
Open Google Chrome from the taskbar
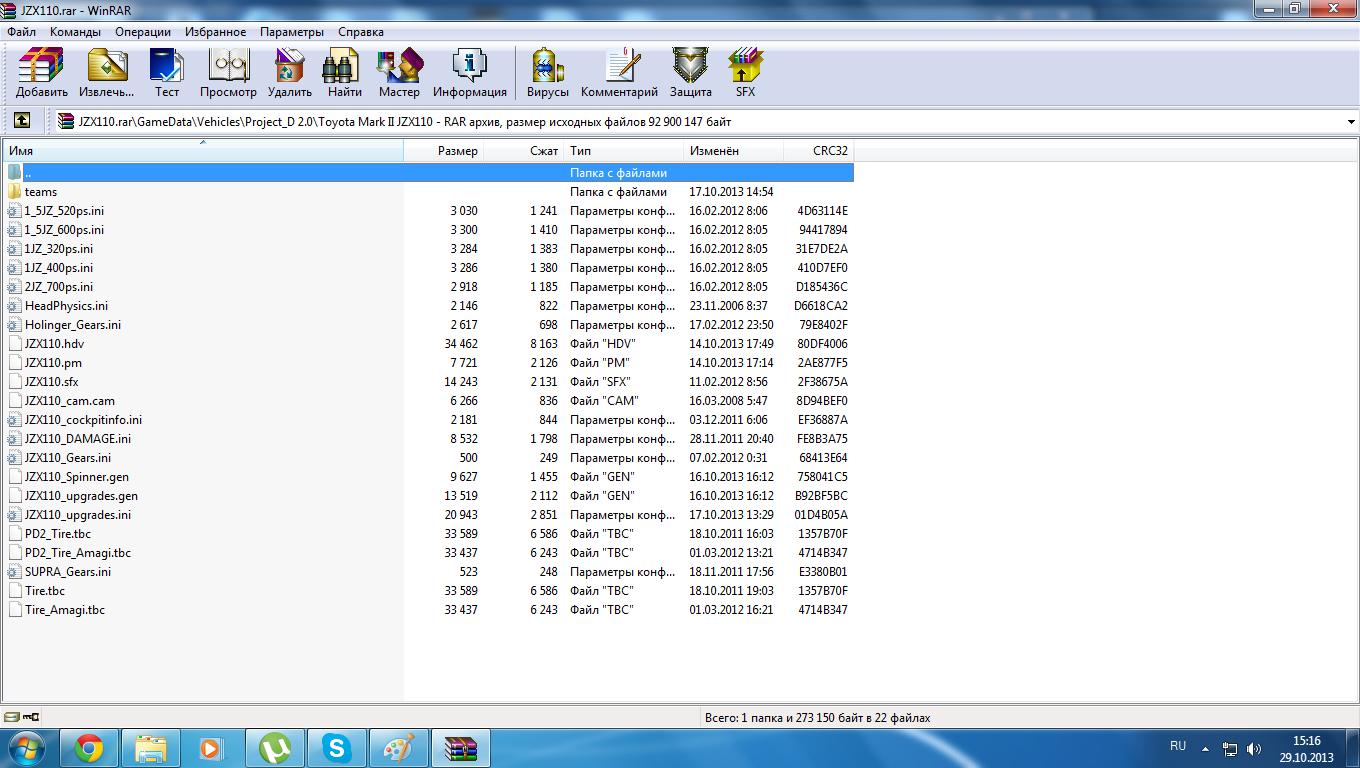pos(89,748)
